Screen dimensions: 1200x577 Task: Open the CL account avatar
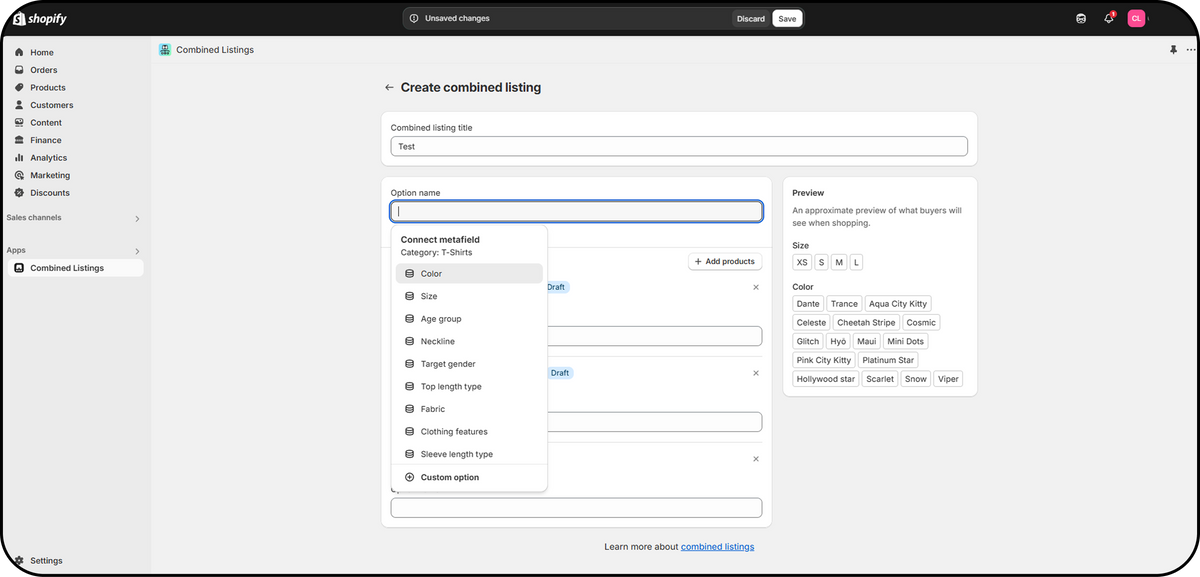tap(1136, 18)
